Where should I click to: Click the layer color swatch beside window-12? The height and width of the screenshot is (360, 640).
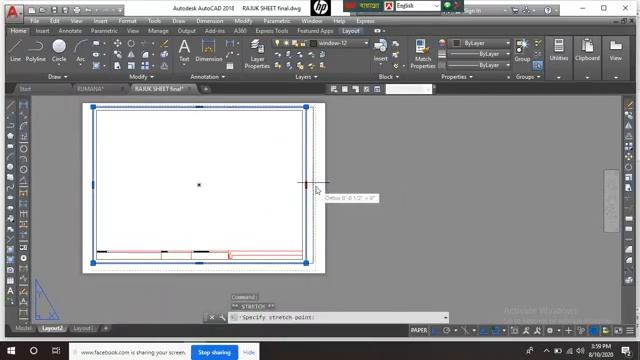[313, 43]
